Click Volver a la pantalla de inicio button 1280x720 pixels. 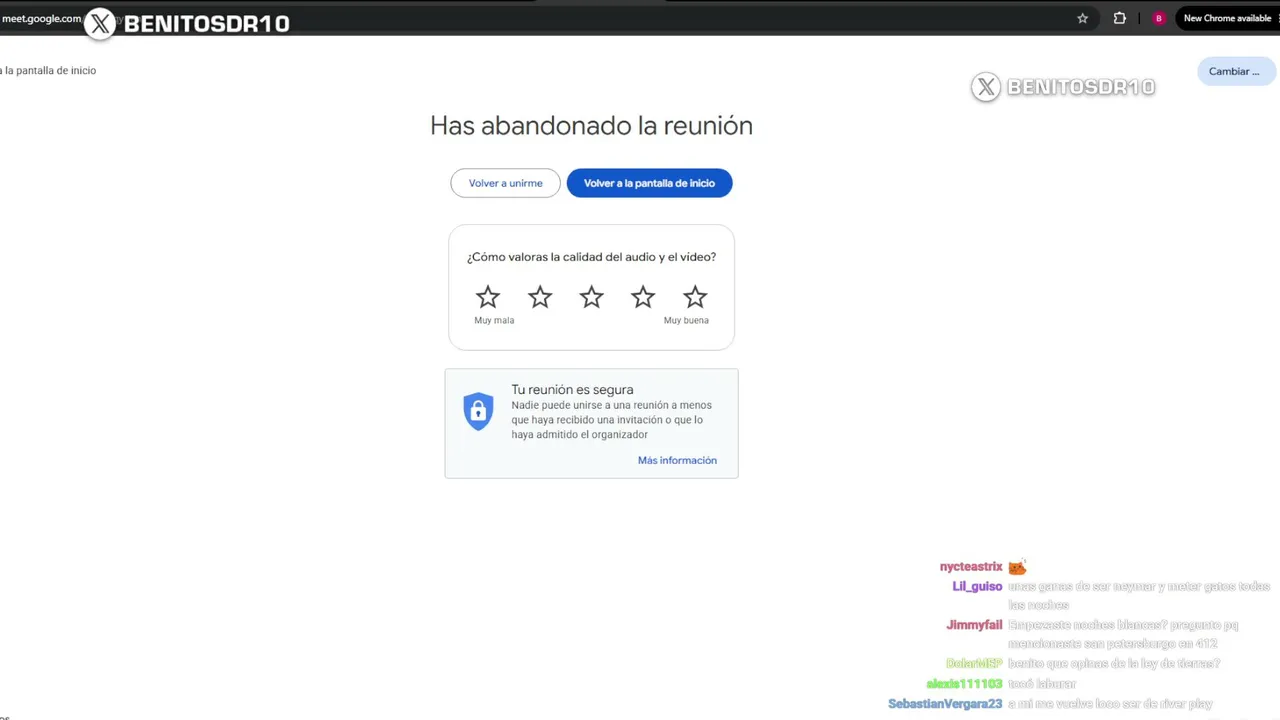(649, 183)
